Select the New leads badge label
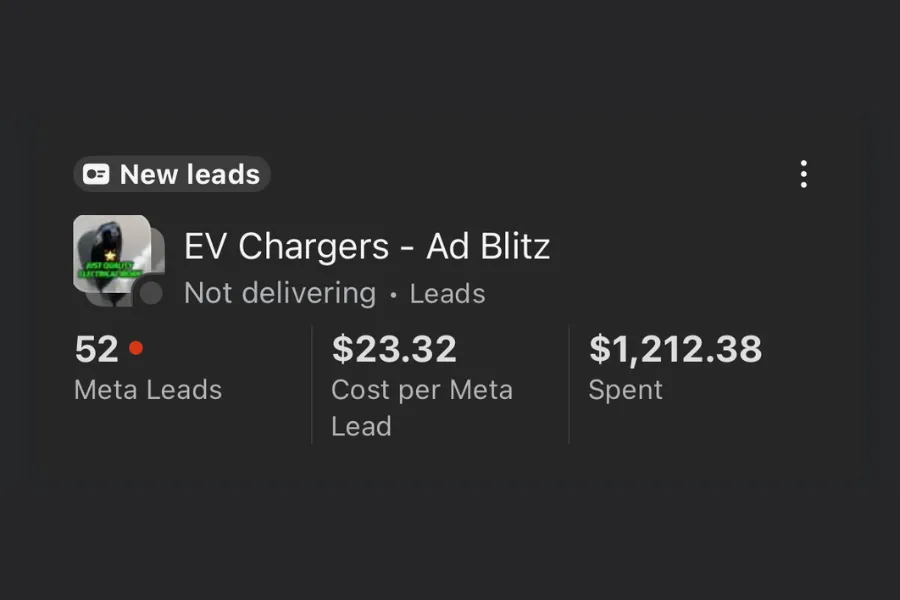 pyautogui.click(x=189, y=175)
